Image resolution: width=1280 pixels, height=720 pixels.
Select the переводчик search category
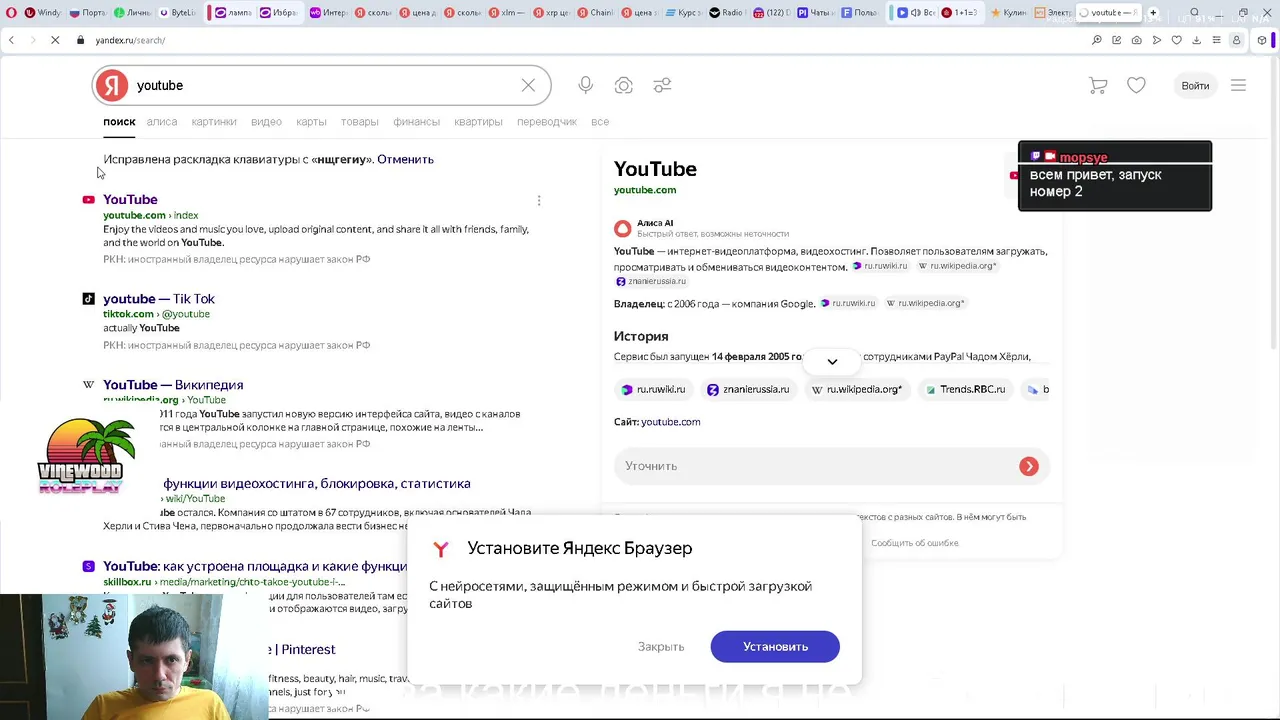[x=547, y=121]
